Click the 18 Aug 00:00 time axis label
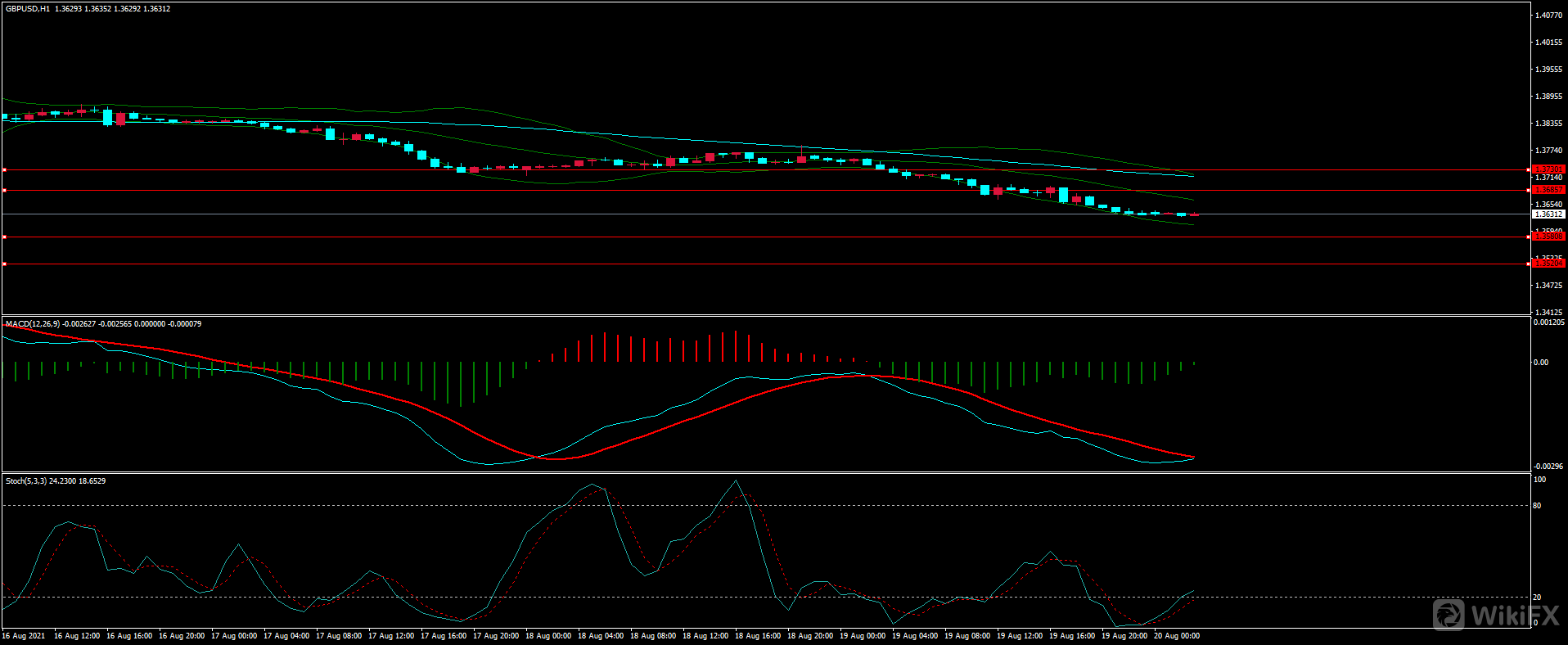 [548, 636]
